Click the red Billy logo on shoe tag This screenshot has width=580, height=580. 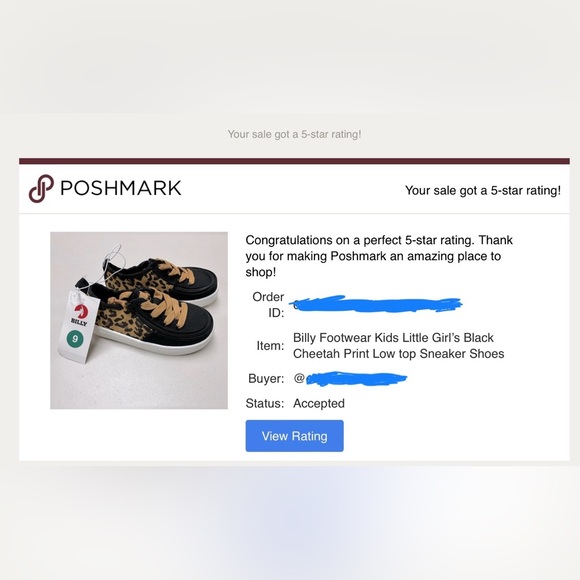(81, 311)
